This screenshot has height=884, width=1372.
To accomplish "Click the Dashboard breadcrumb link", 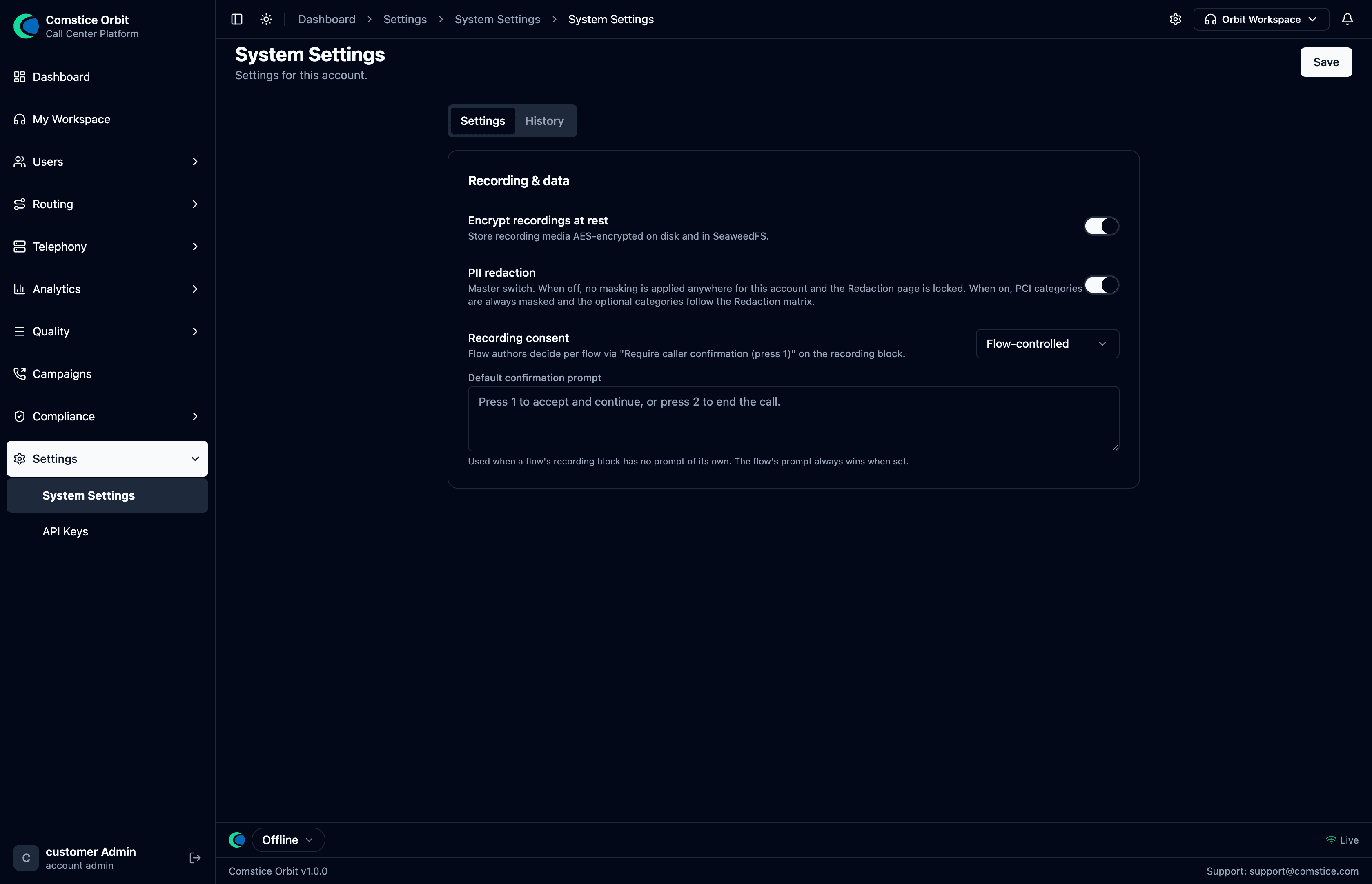I will [326, 20].
